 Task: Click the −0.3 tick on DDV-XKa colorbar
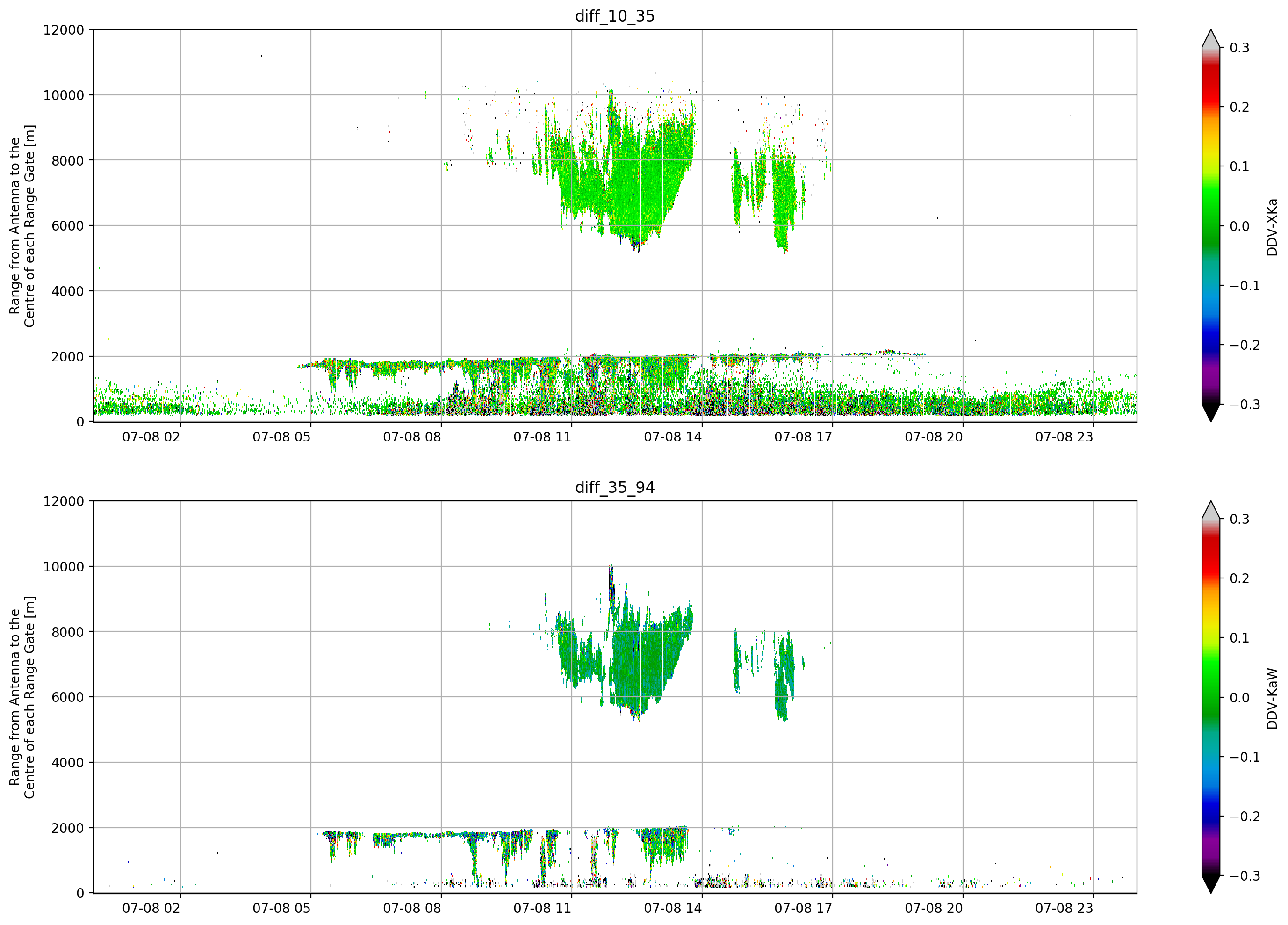[1245, 405]
